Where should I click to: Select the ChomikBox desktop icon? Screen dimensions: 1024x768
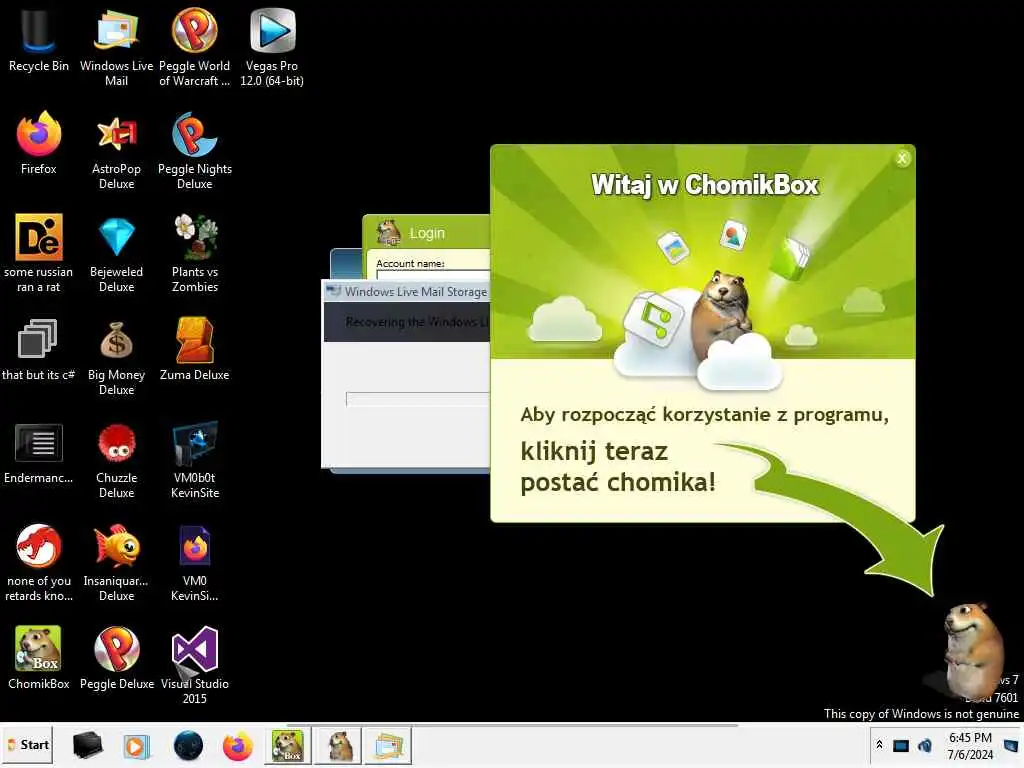tap(39, 658)
